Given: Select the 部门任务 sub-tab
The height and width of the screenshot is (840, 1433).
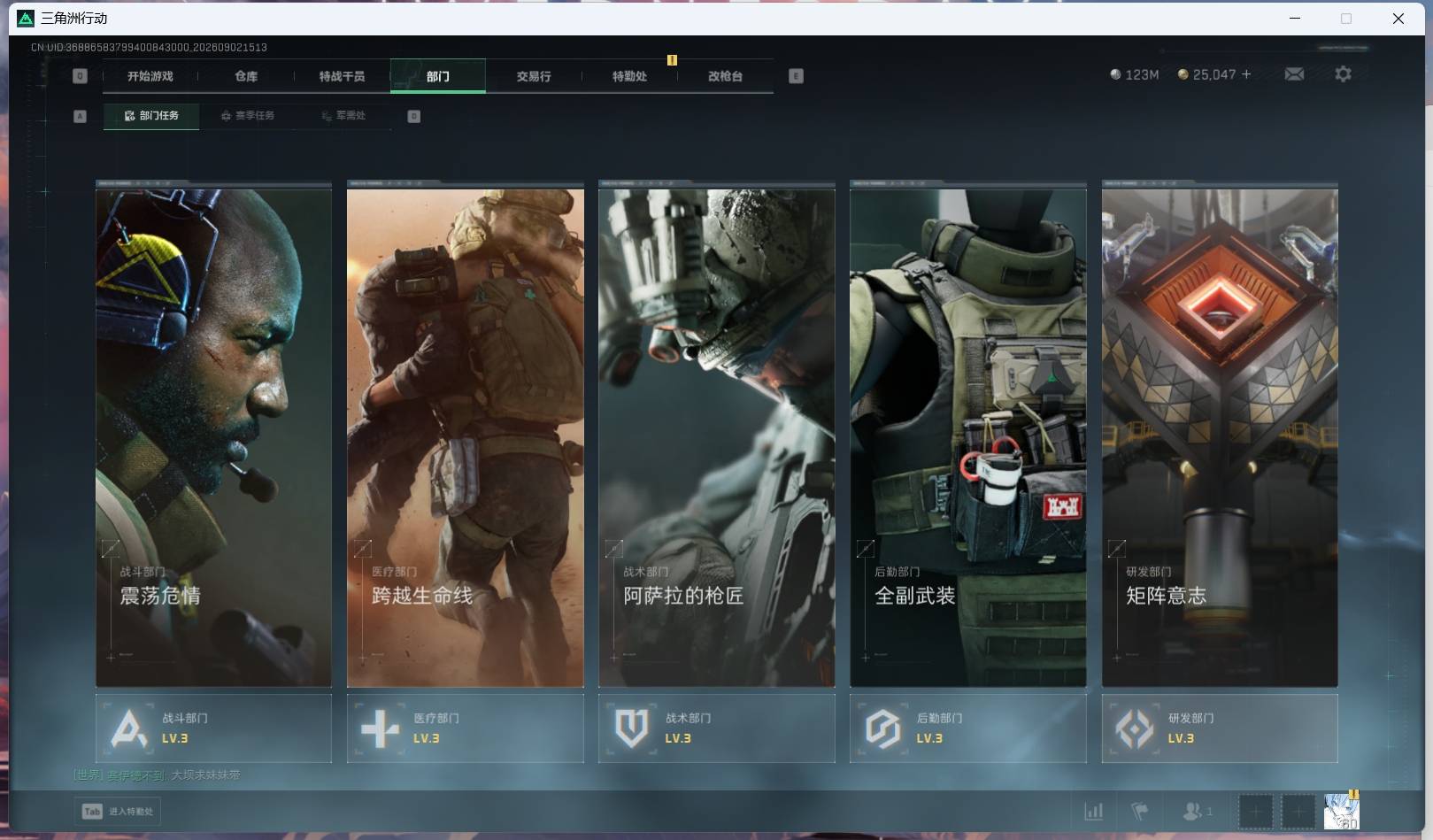Looking at the screenshot, I should (x=151, y=116).
